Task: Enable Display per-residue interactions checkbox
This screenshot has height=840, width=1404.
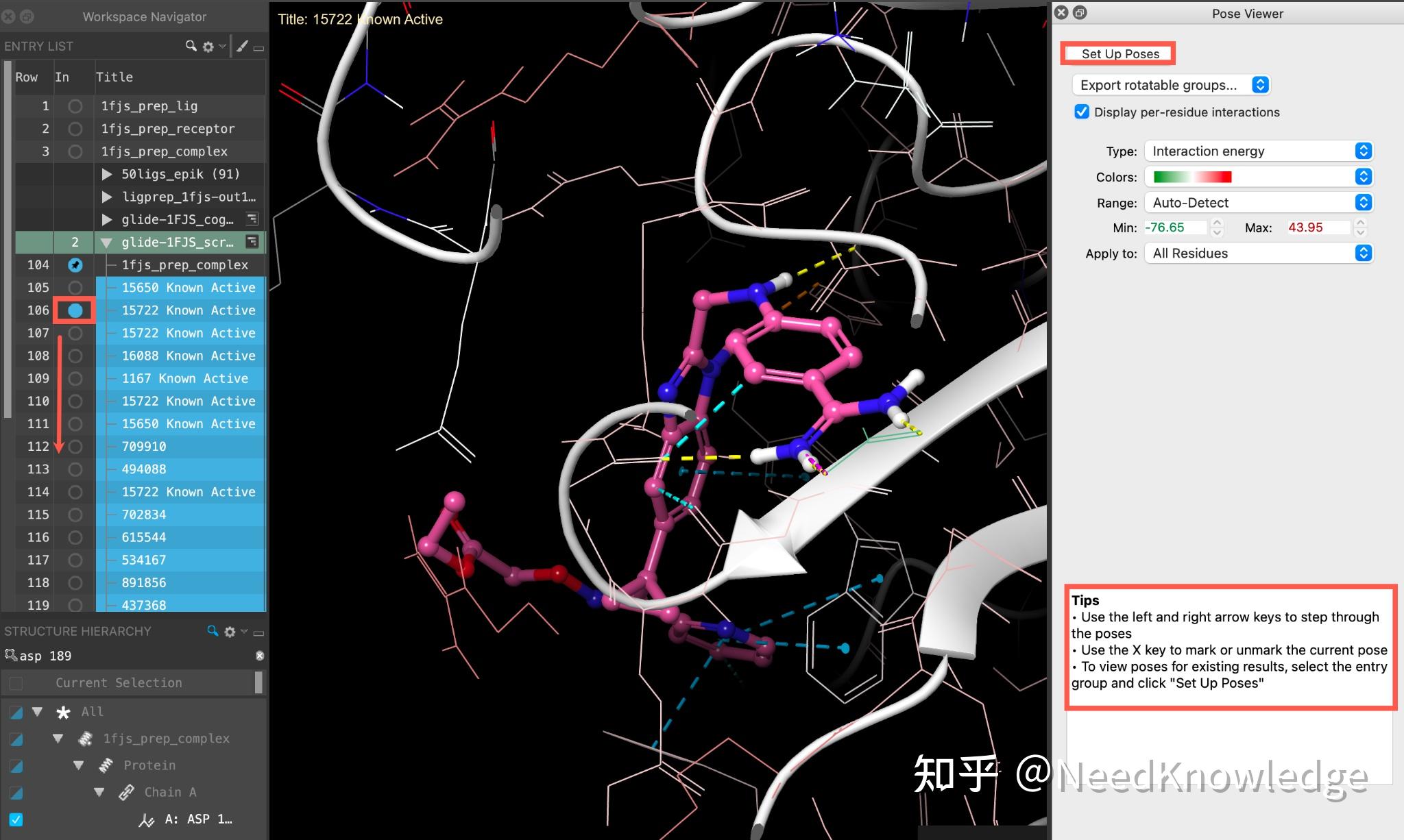Action: coord(1082,112)
